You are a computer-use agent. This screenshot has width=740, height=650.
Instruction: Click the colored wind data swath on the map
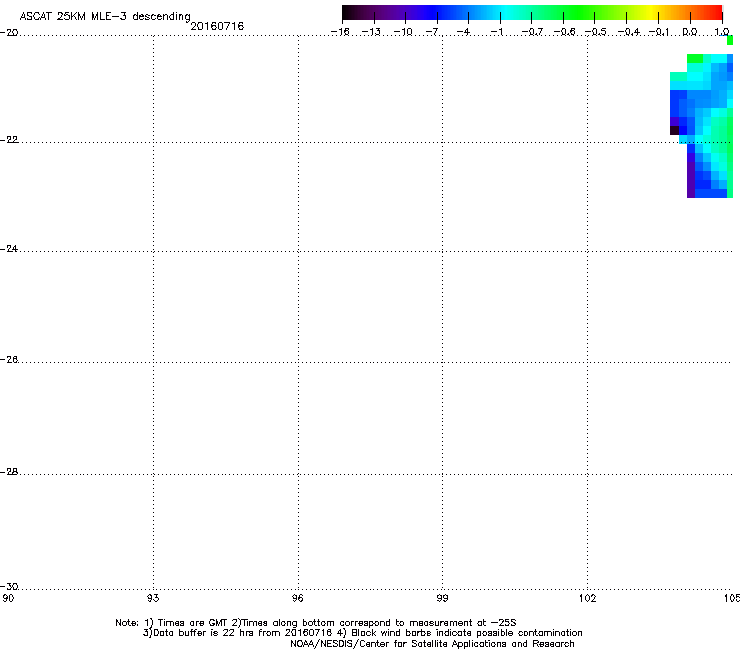[703, 126]
